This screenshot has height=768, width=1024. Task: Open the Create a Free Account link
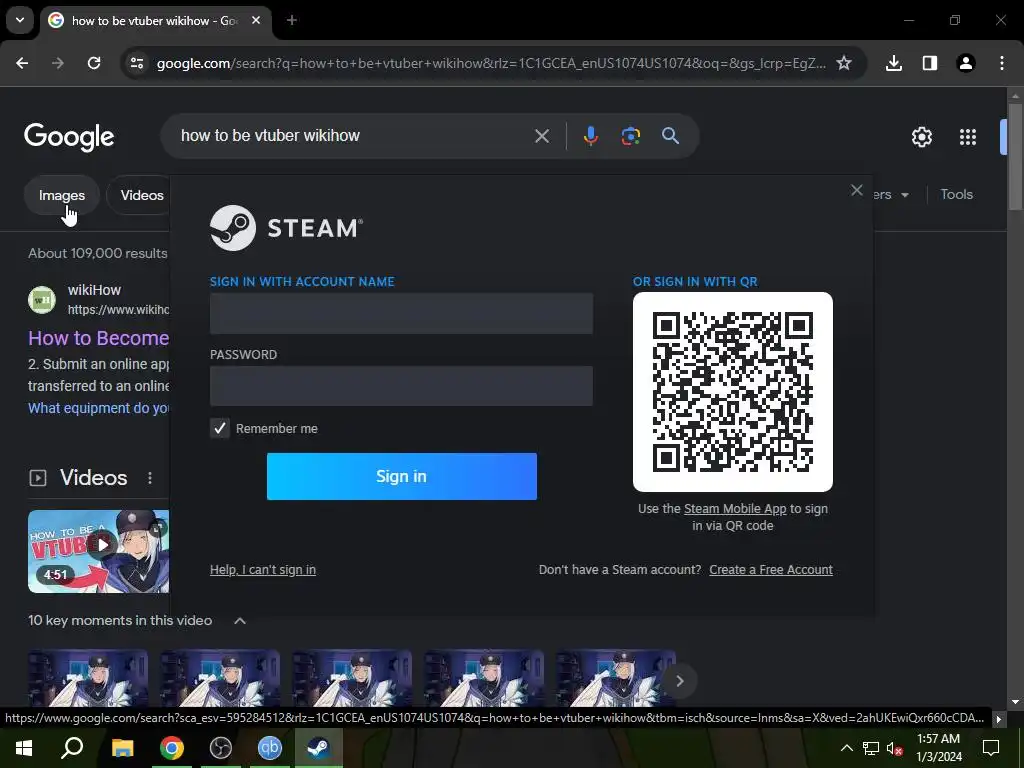pos(771,569)
